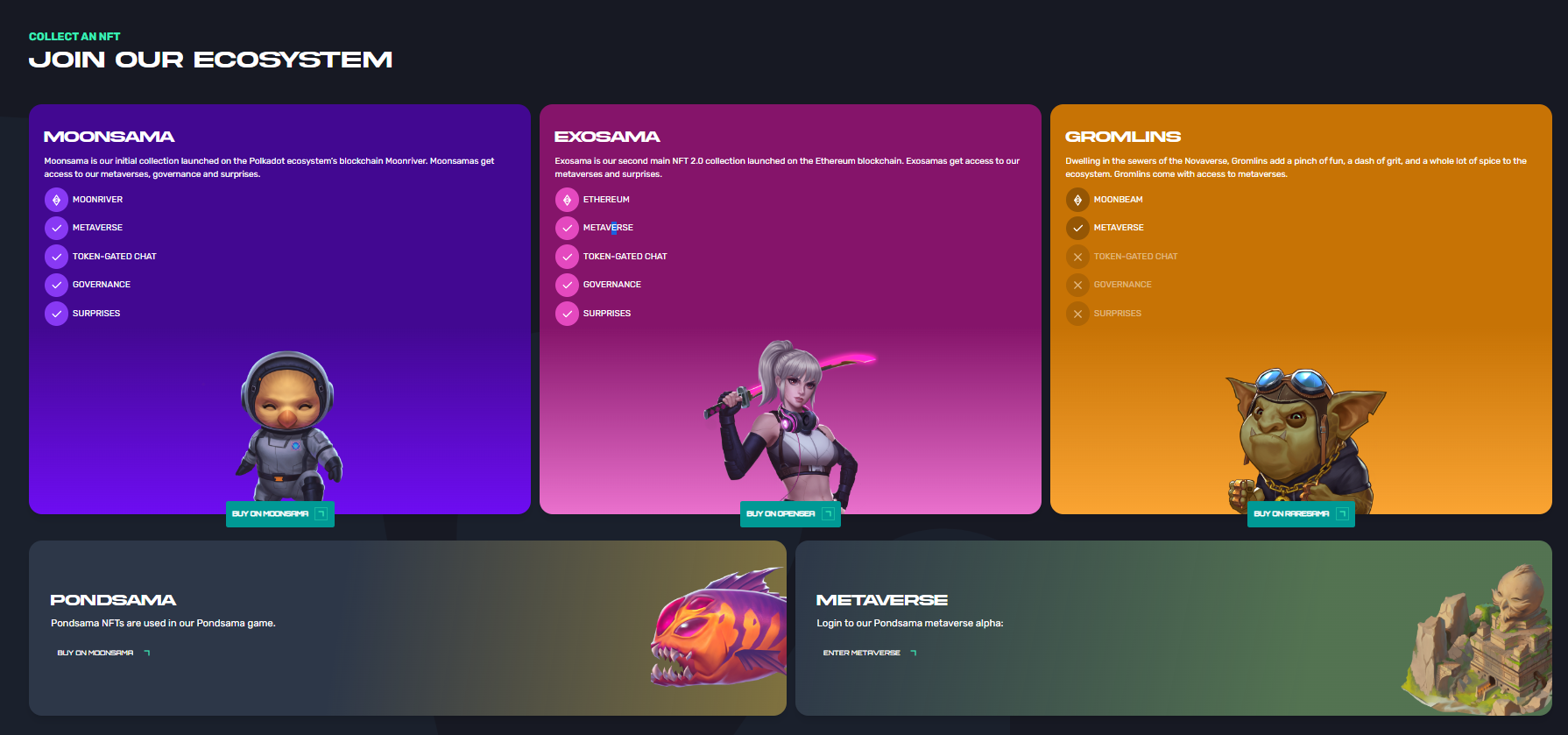The height and width of the screenshot is (735, 1568).
Task: Click the Governance checkmark icon in Moonsama card
Action: (56, 285)
